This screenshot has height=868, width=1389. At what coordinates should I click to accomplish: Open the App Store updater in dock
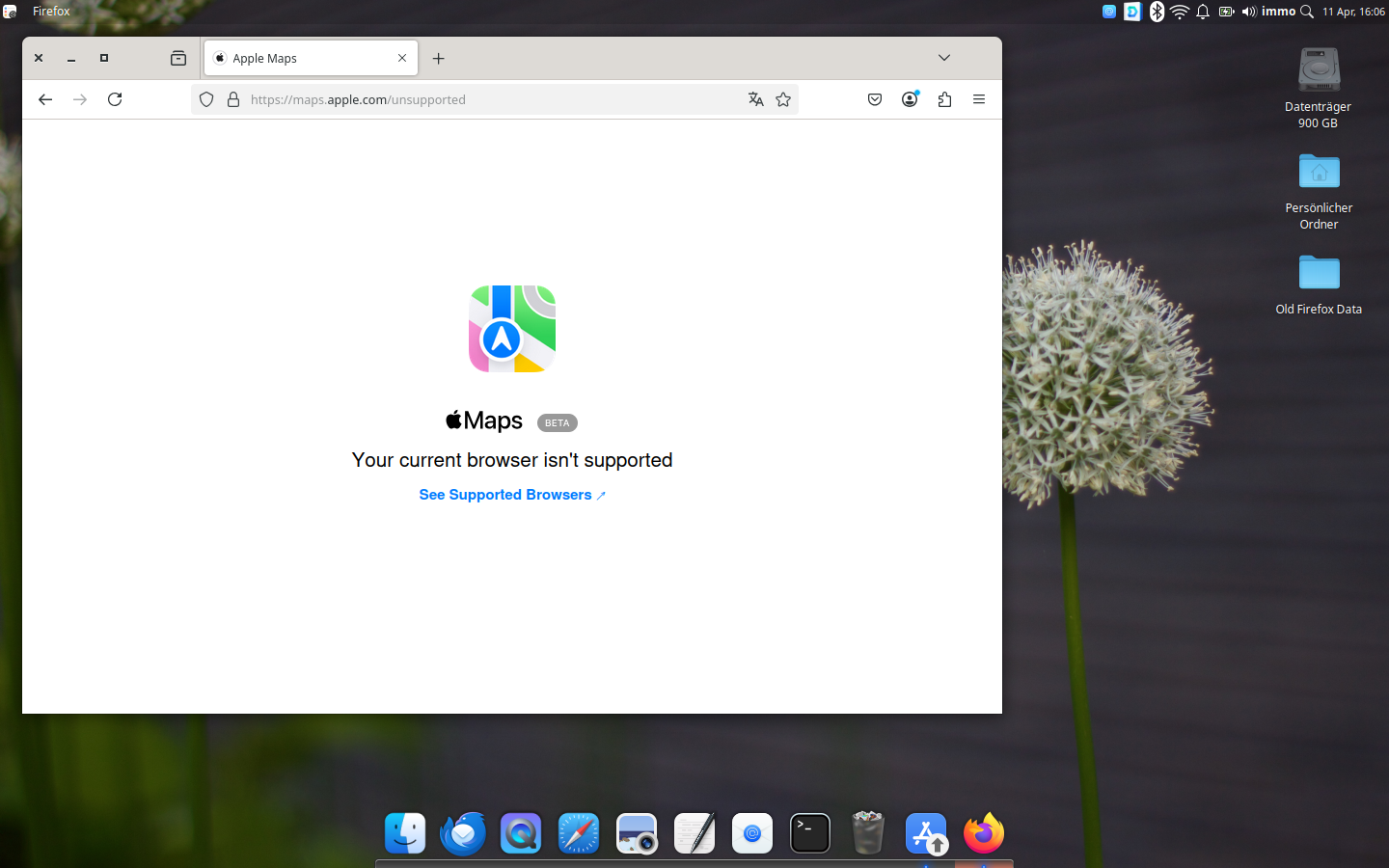pos(926,833)
